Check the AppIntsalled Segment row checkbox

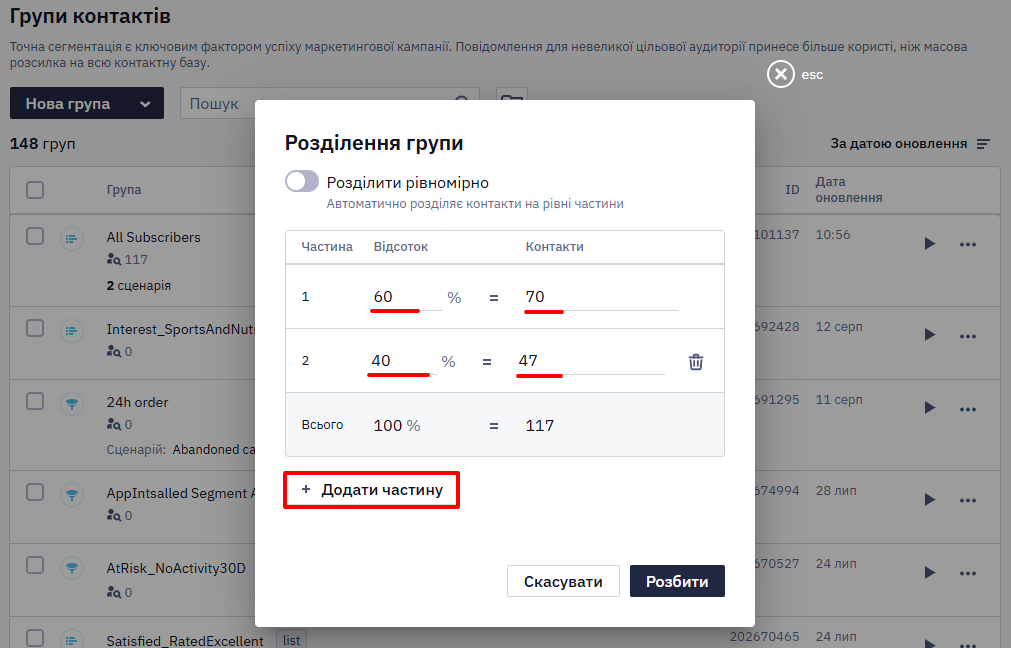(x=35, y=492)
